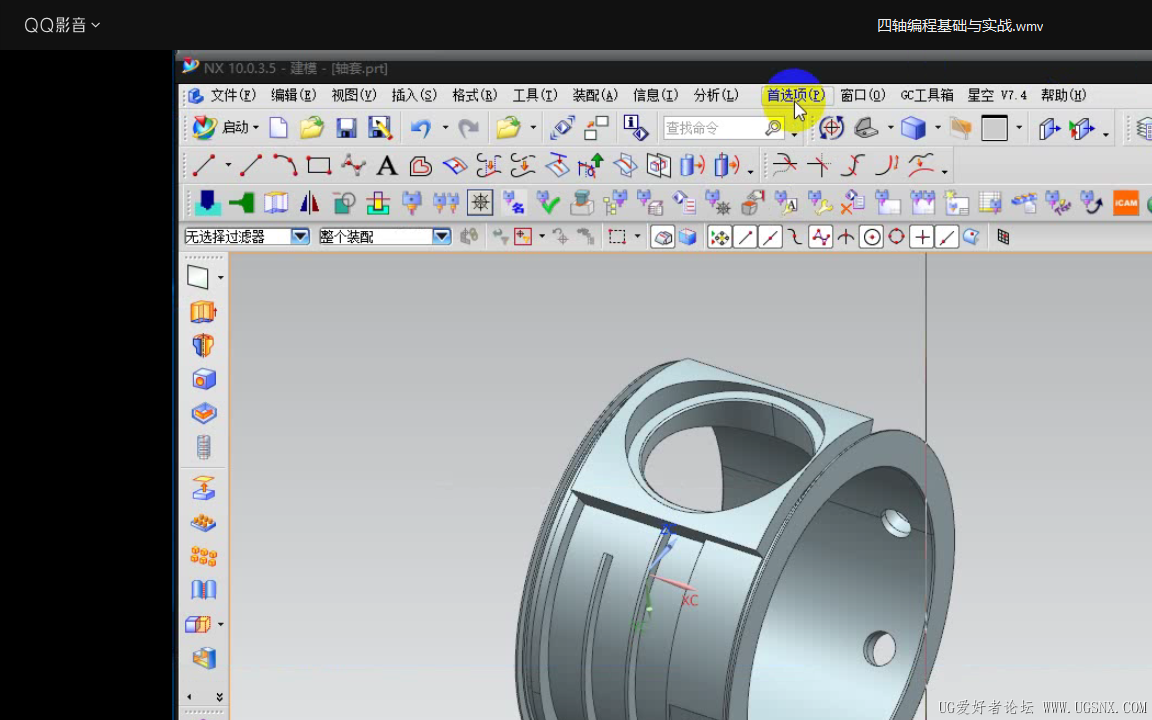
Task: Toggle the arc center snap point option
Action: tap(871, 237)
